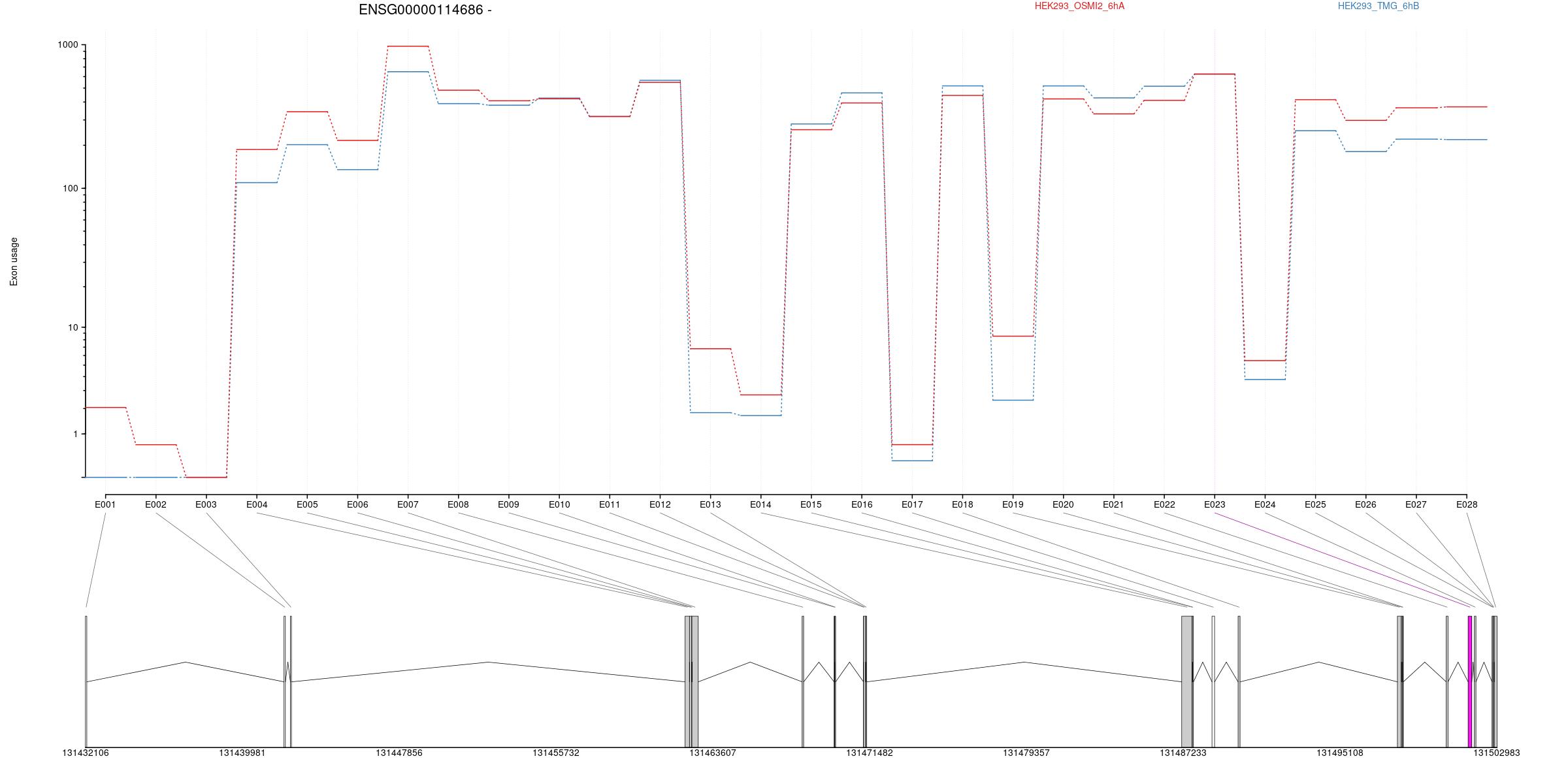Select the HEK293_TMG_6hB legend label
1568x784 pixels.
click(1379, 6)
